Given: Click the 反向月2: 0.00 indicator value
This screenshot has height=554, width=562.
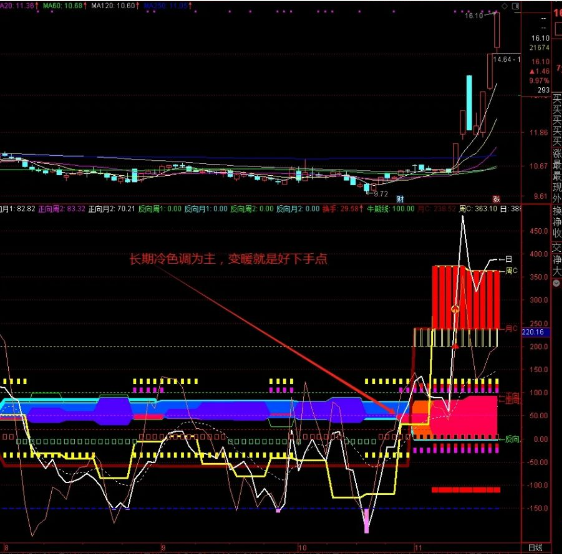Looking at the screenshot, I should (x=298, y=209).
